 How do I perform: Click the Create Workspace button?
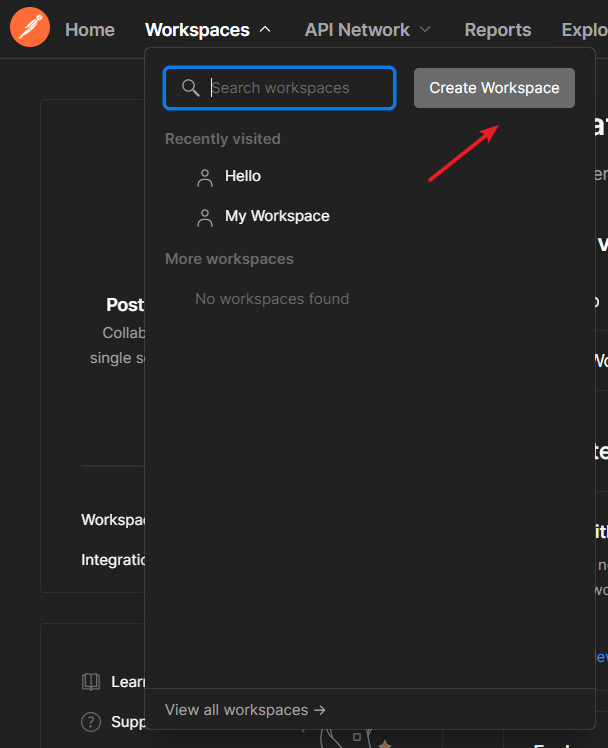[x=494, y=88]
